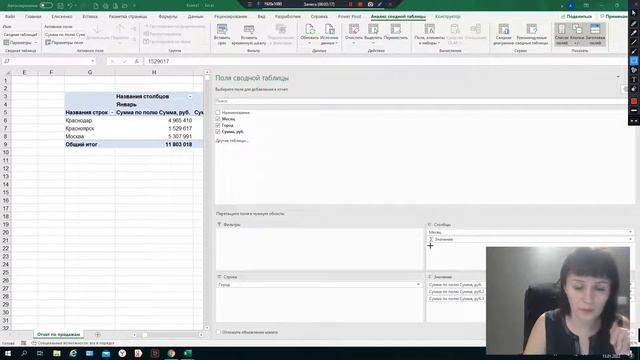Click the Move PivotTable (Переместить) icon
This screenshot has height=360, width=640.
[396, 29]
